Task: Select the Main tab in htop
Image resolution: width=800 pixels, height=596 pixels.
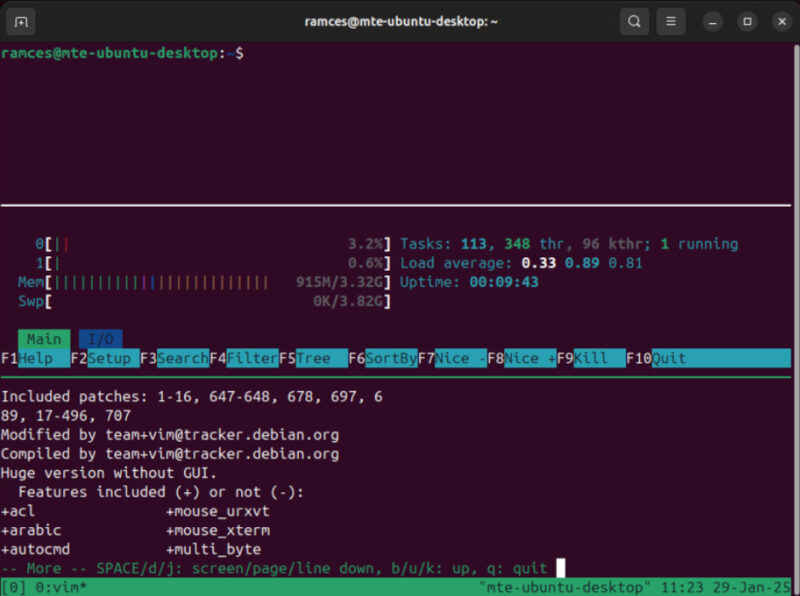Action: click(44, 338)
